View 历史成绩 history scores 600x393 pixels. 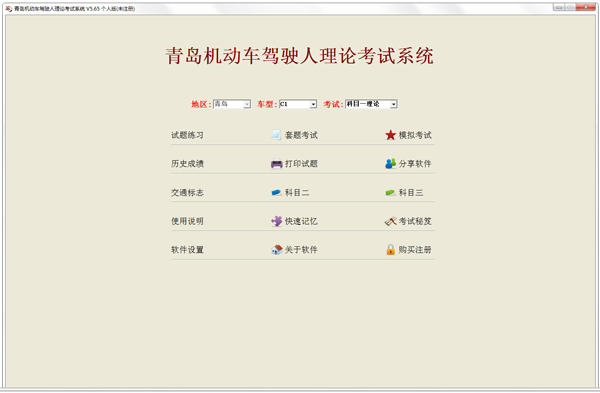click(187, 164)
